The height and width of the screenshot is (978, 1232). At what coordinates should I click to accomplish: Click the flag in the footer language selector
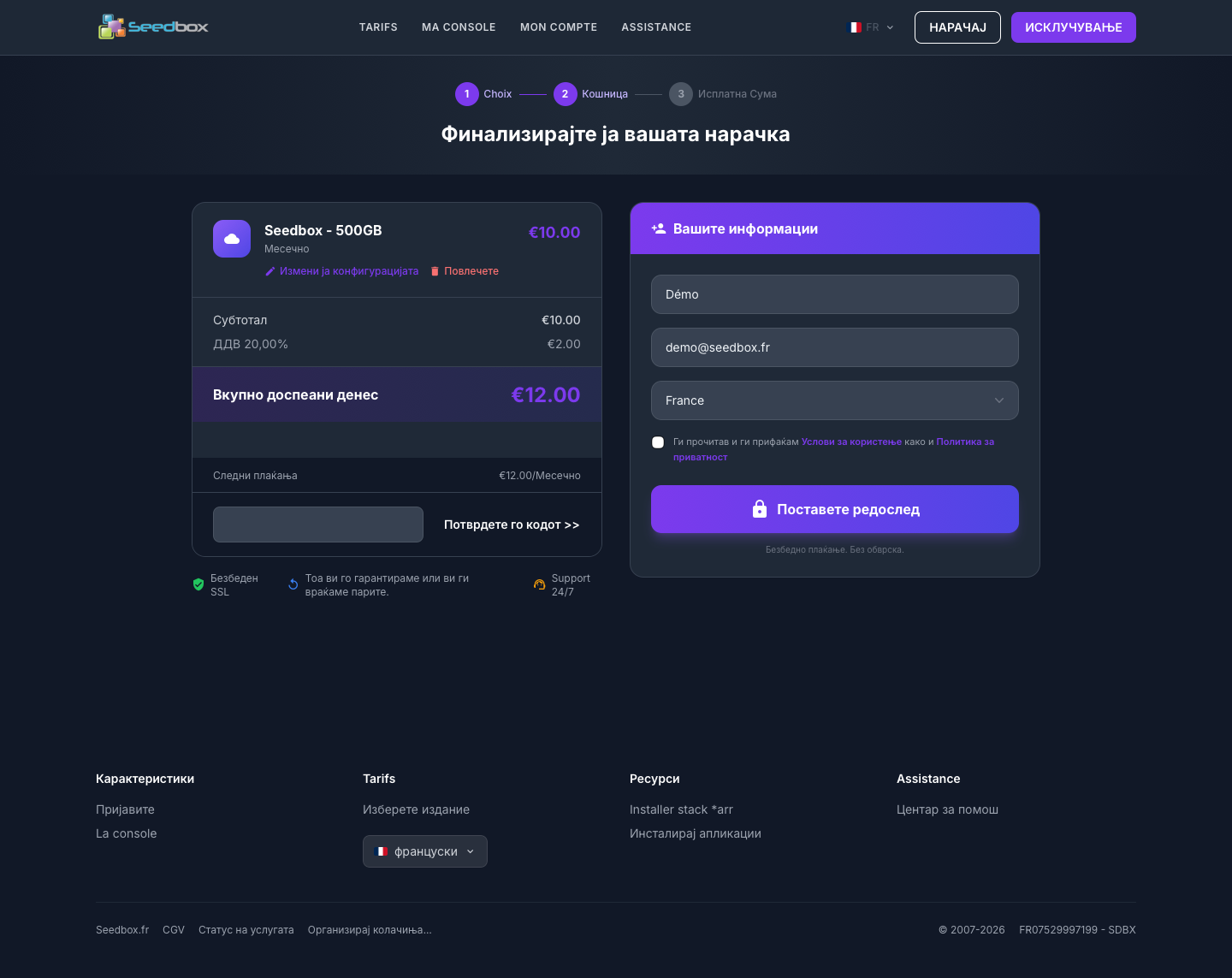click(x=382, y=851)
